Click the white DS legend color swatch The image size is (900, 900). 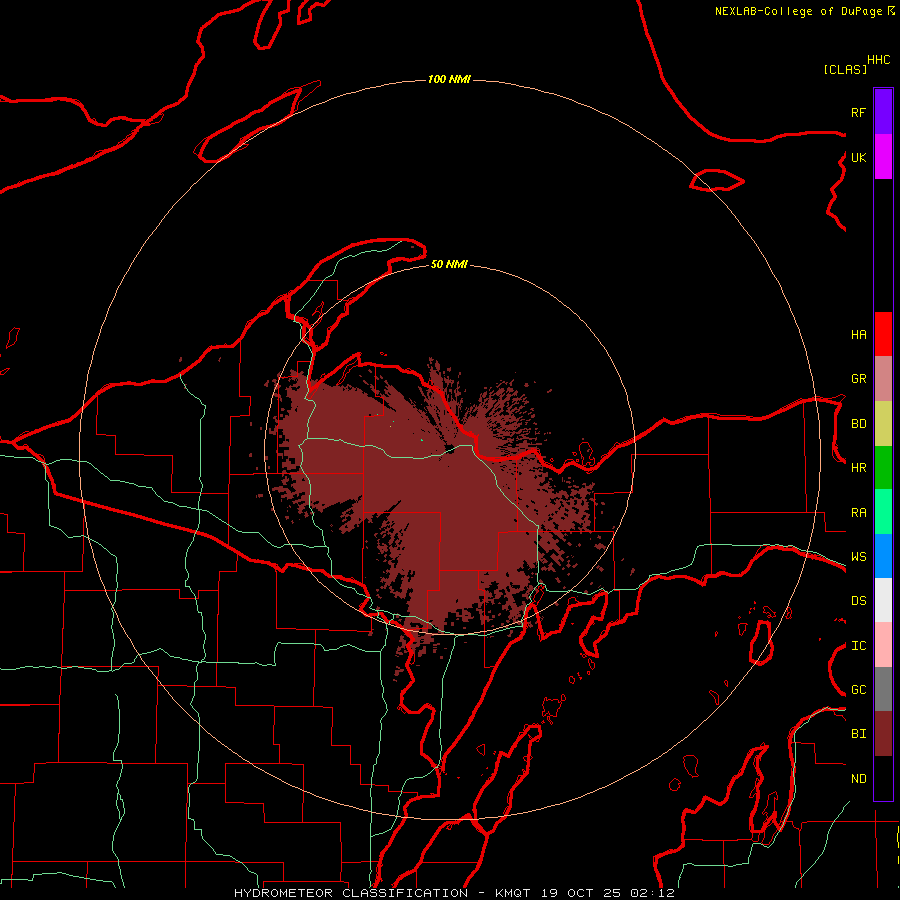[883, 600]
